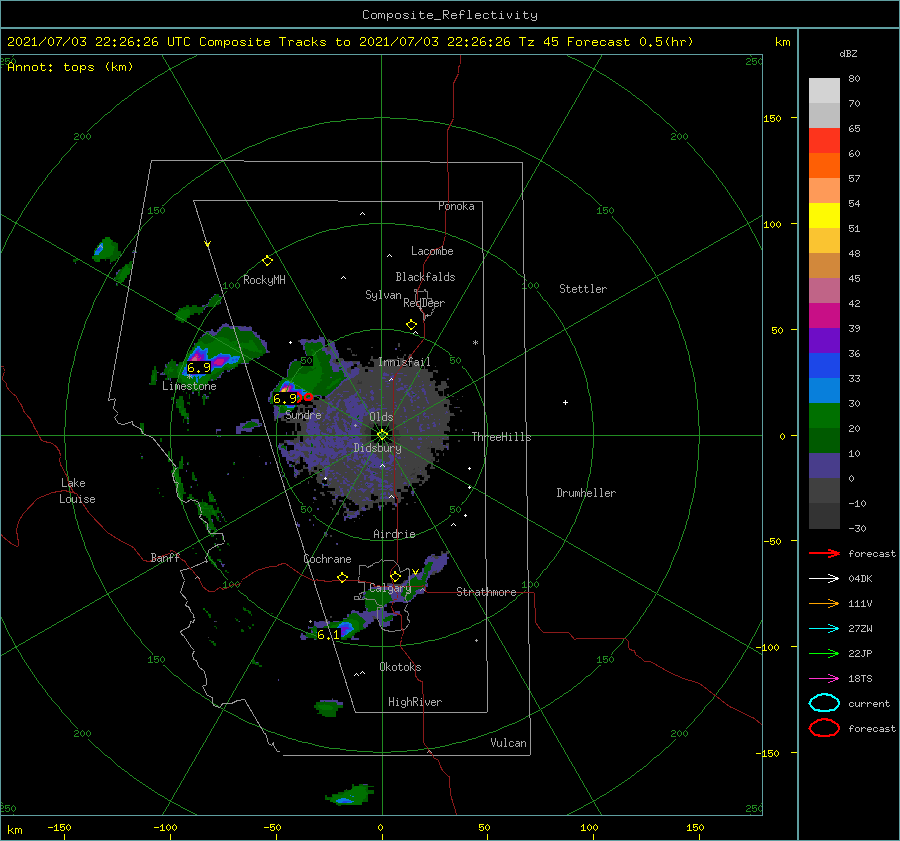The width and height of the screenshot is (900, 841).
Task: Click the Sundre town label
Action: 303,414
